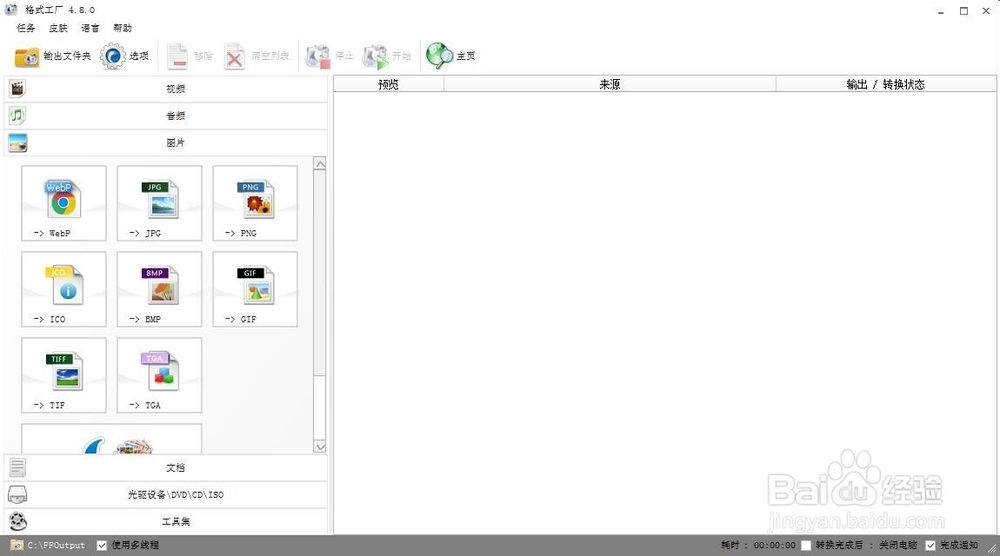Image resolution: width=1000 pixels, height=556 pixels.
Task: Click the 开始 start toolbar icon
Action: [375, 57]
